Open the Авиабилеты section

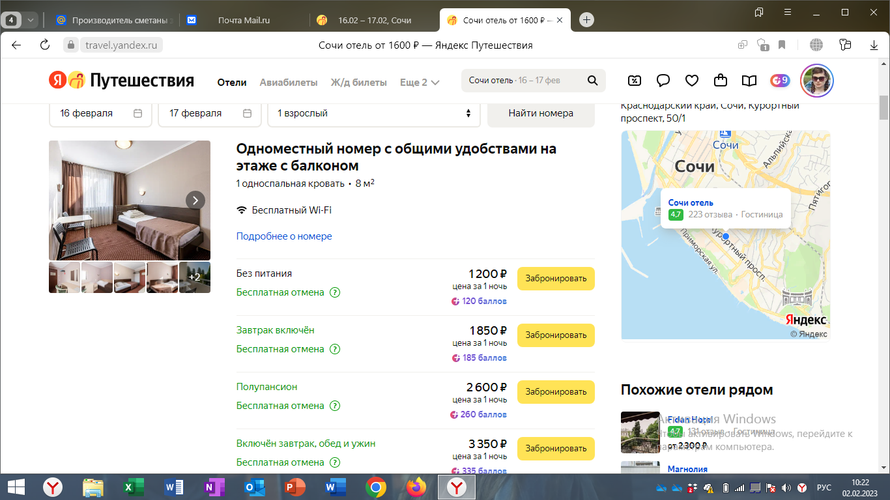coord(288,82)
